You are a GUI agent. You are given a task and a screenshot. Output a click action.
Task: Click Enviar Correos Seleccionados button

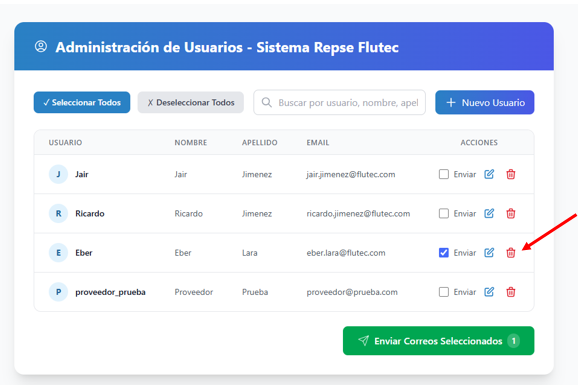(438, 341)
